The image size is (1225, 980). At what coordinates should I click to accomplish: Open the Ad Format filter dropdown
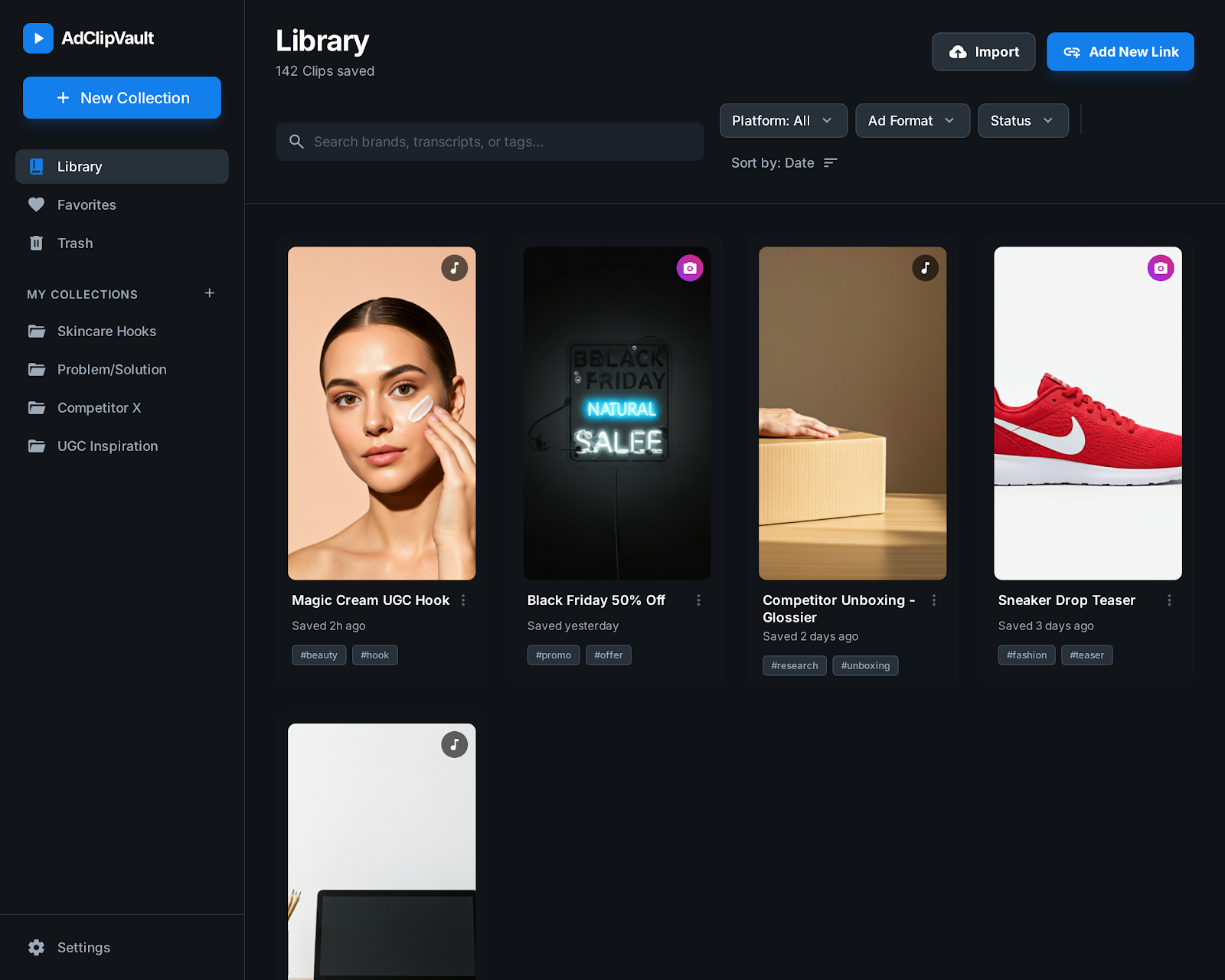tap(912, 121)
